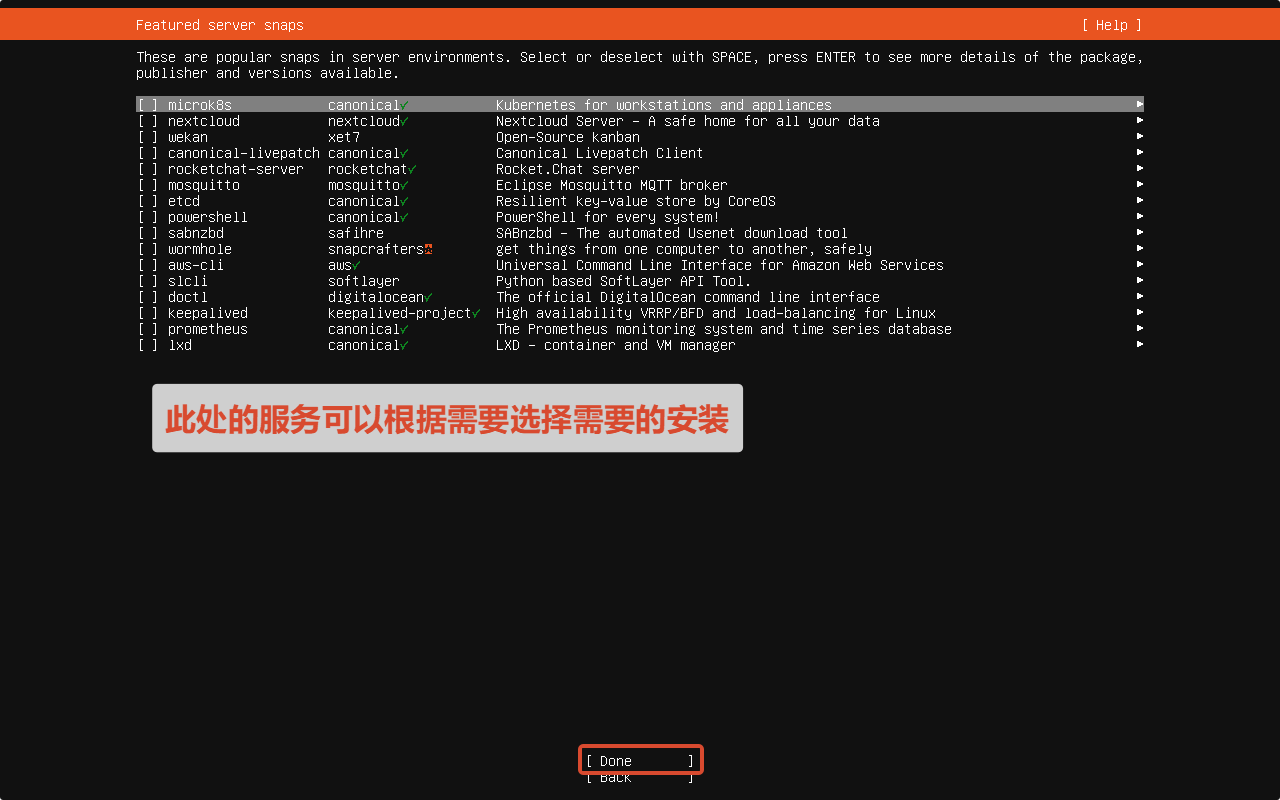Click the verified checkmark on canonical-livepatch row
Screen dimensions: 1280x800
404,153
